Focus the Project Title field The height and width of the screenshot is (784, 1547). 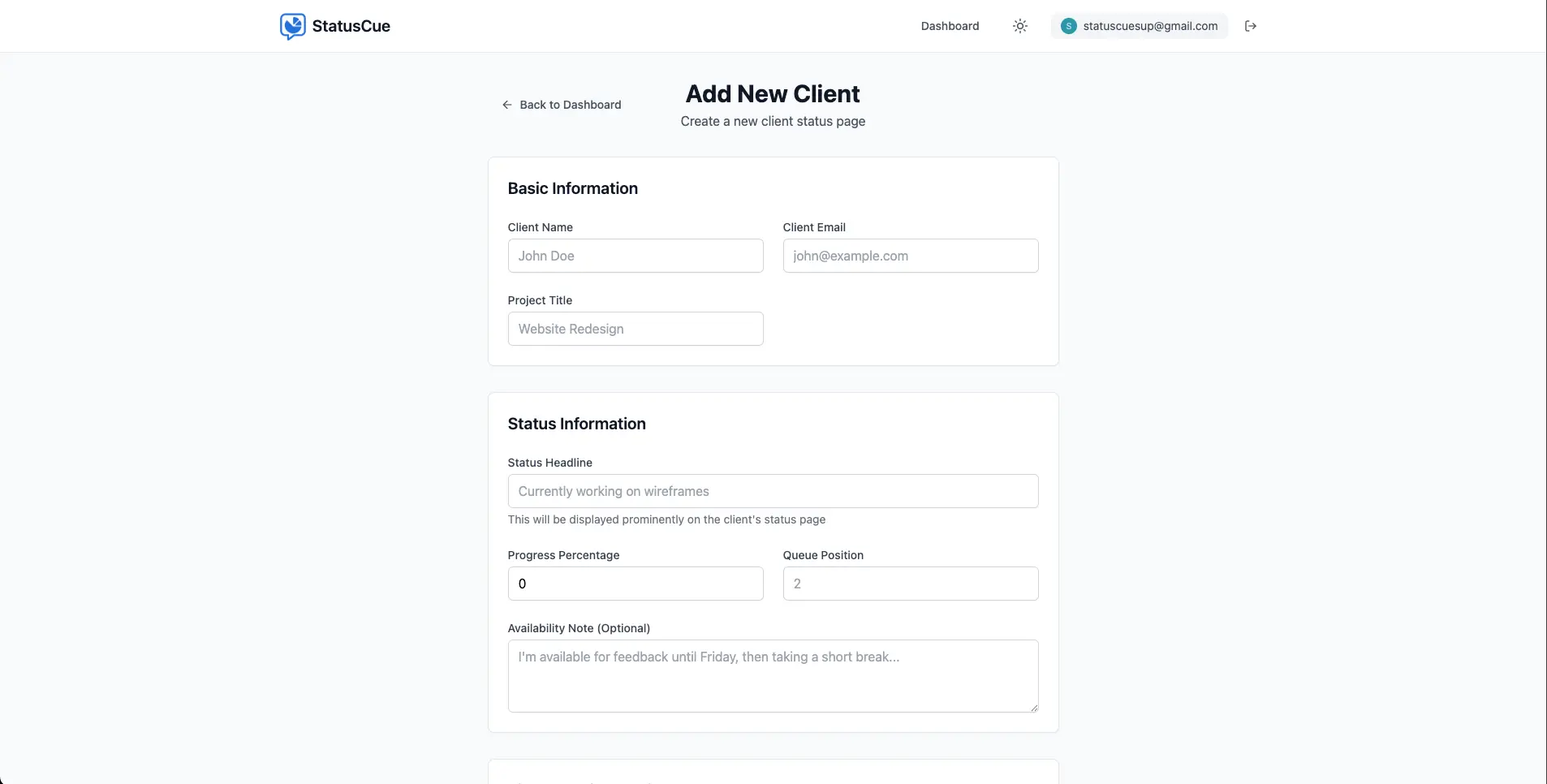pos(636,329)
